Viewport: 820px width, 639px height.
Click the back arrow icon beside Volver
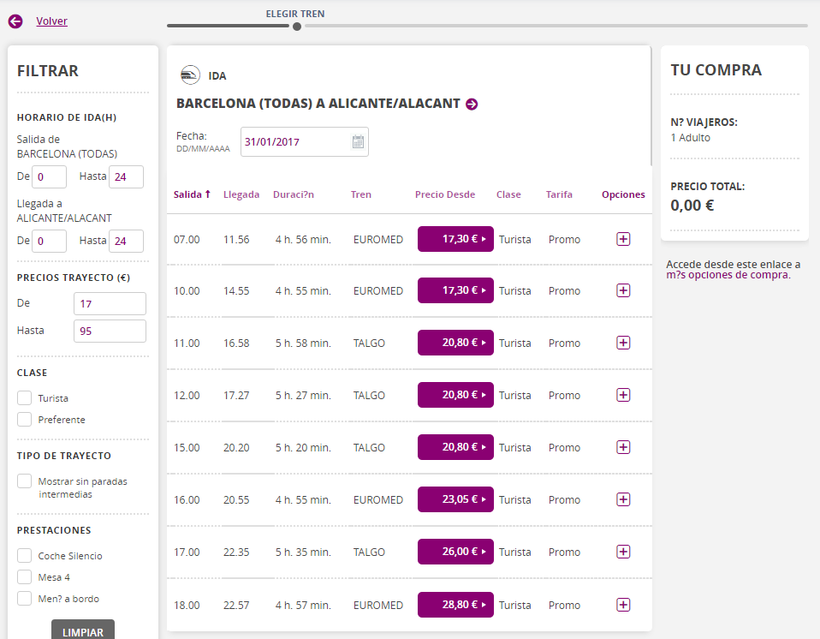[15, 21]
